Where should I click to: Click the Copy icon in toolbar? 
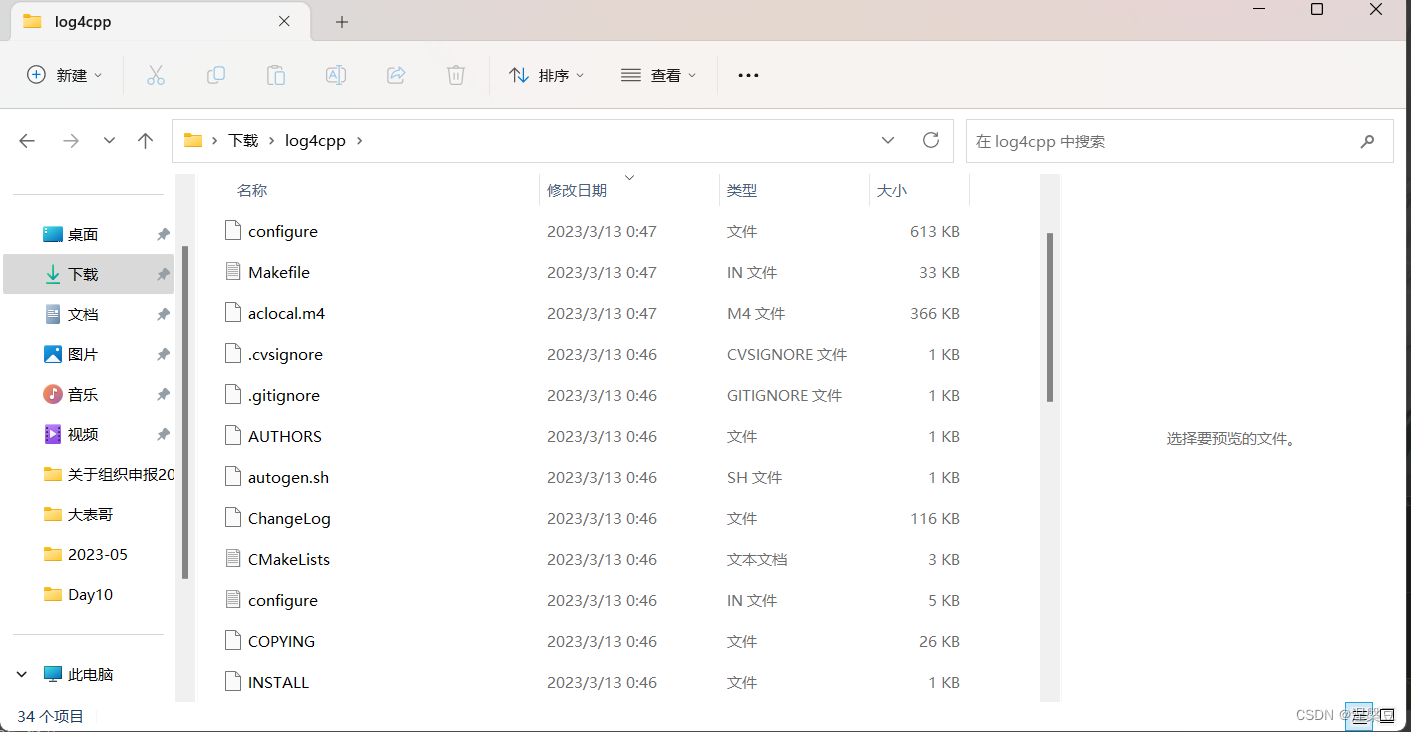pos(215,75)
